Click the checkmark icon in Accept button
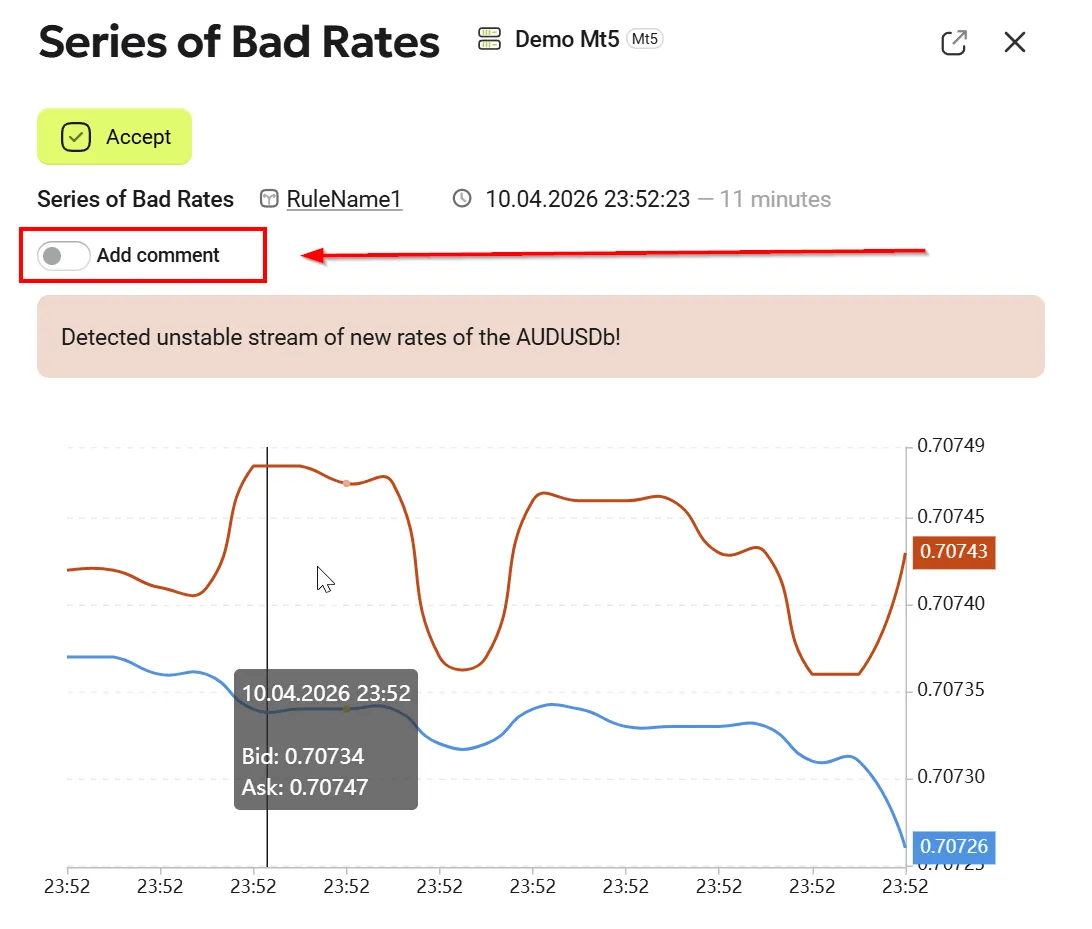Viewport: 1092px width, 929px height. 76,137
